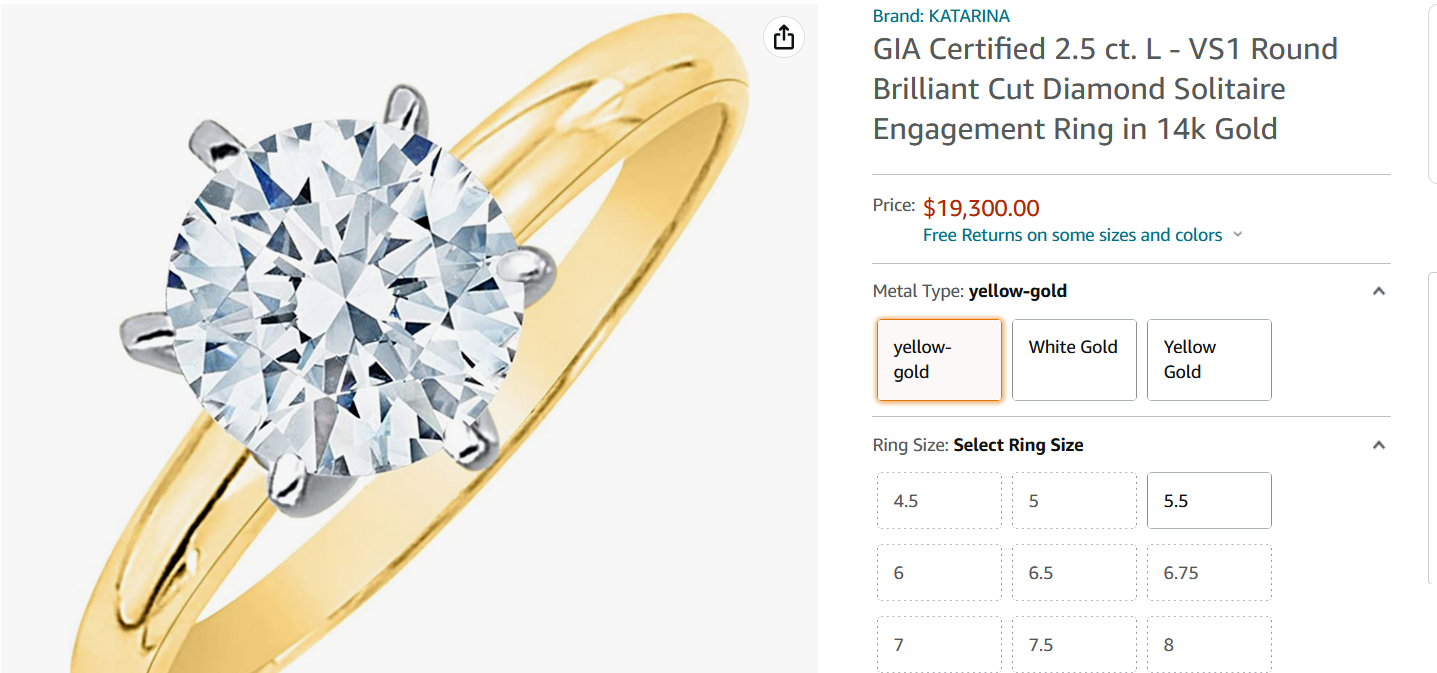Choose ring size 6.75
This screenshot has height=673, width=1437.
click(x=1209, y=573)
